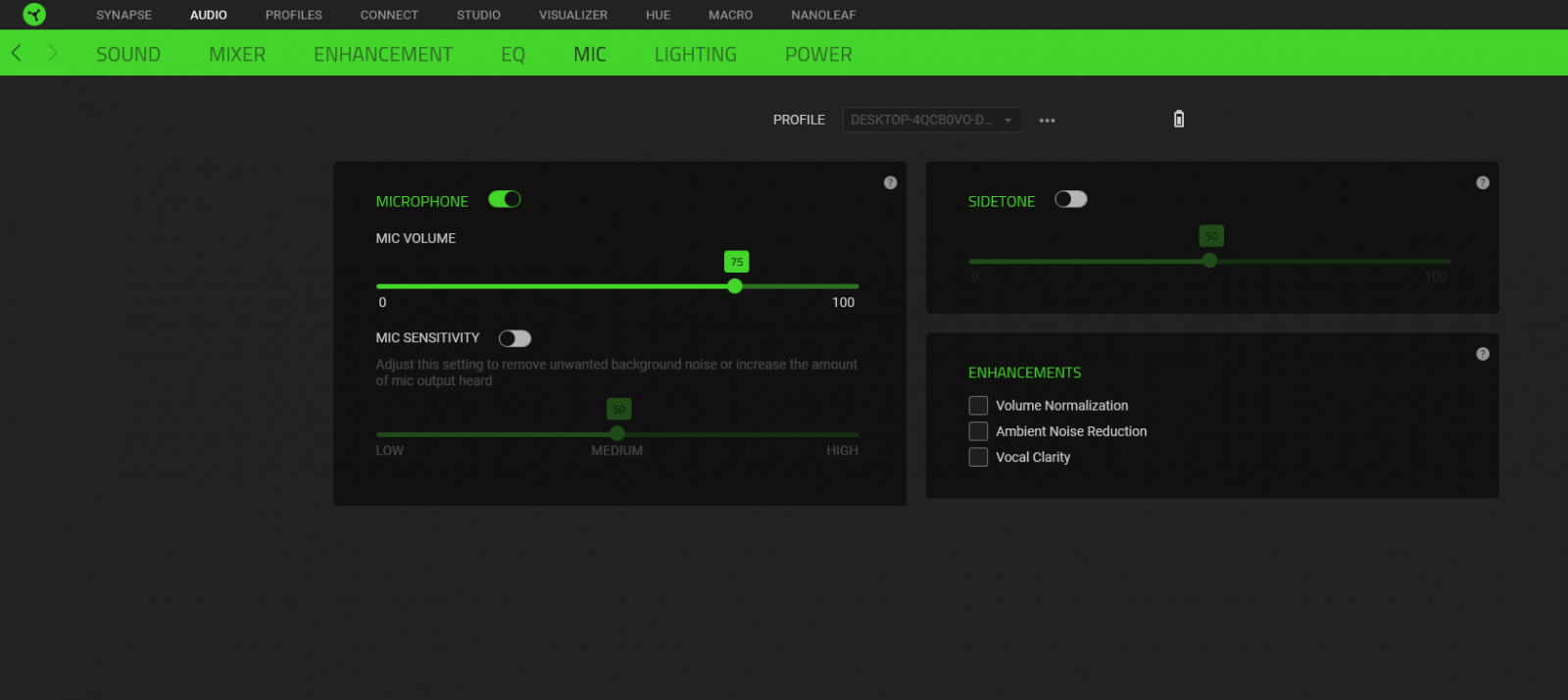Open the Nanoleaf top menu

tap(823, 15)
